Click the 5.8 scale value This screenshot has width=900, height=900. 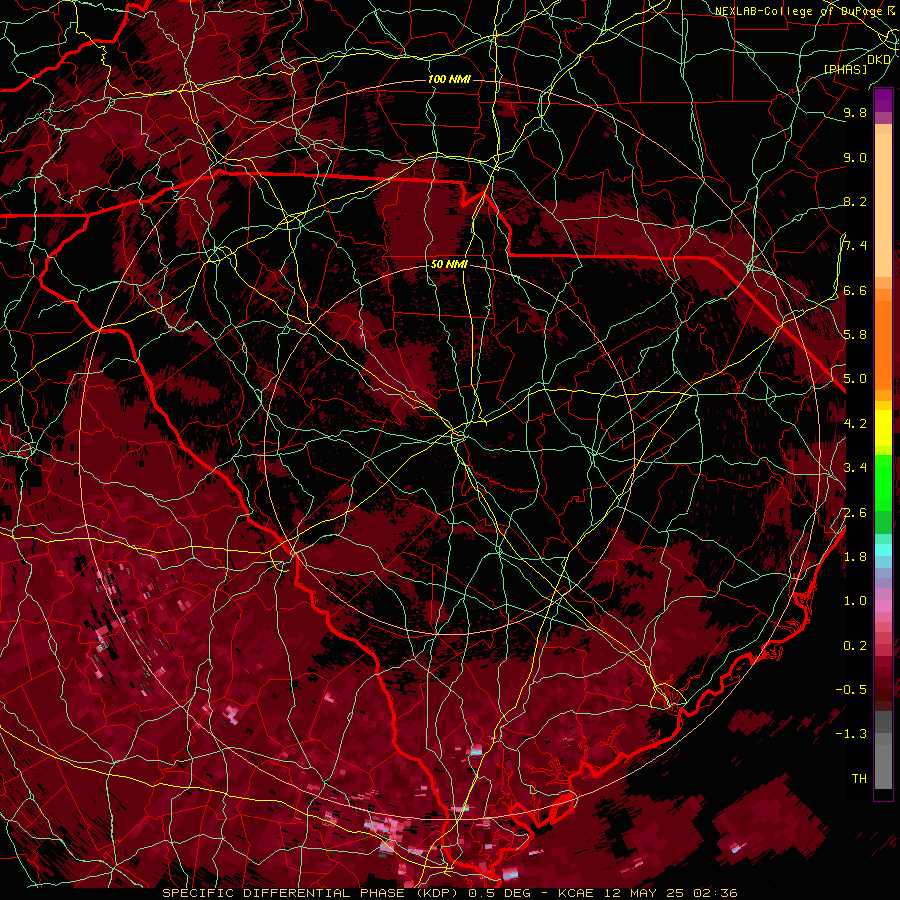pos(855,335)
